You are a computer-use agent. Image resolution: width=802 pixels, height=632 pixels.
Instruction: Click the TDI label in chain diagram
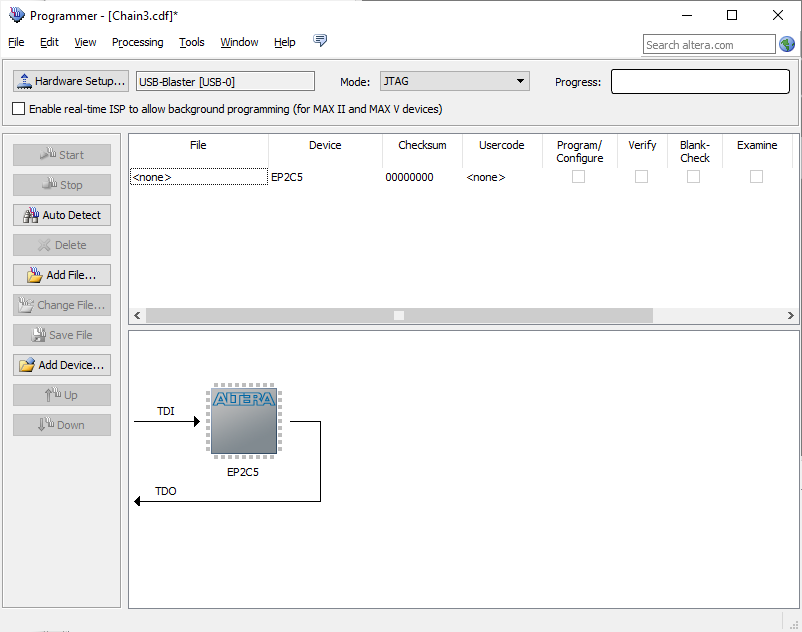coord(166,411)
